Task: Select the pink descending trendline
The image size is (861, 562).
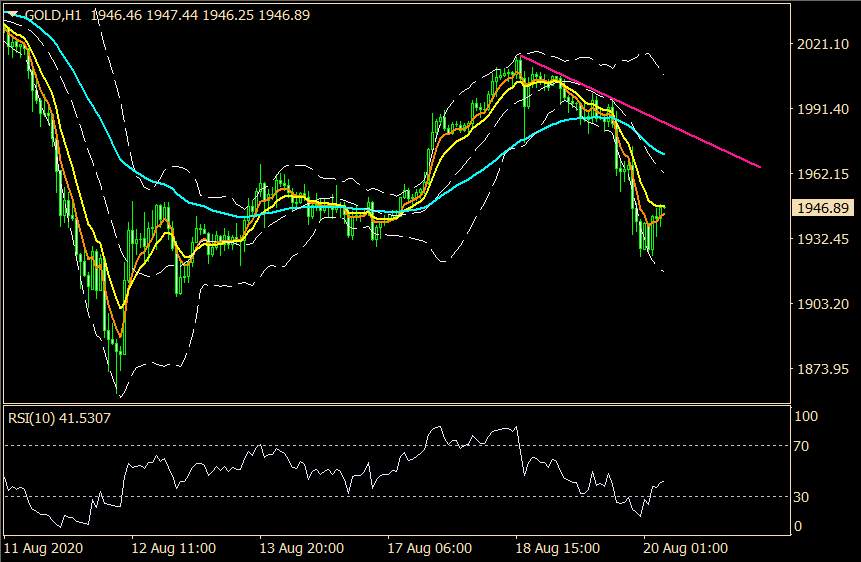Action: 640,111
